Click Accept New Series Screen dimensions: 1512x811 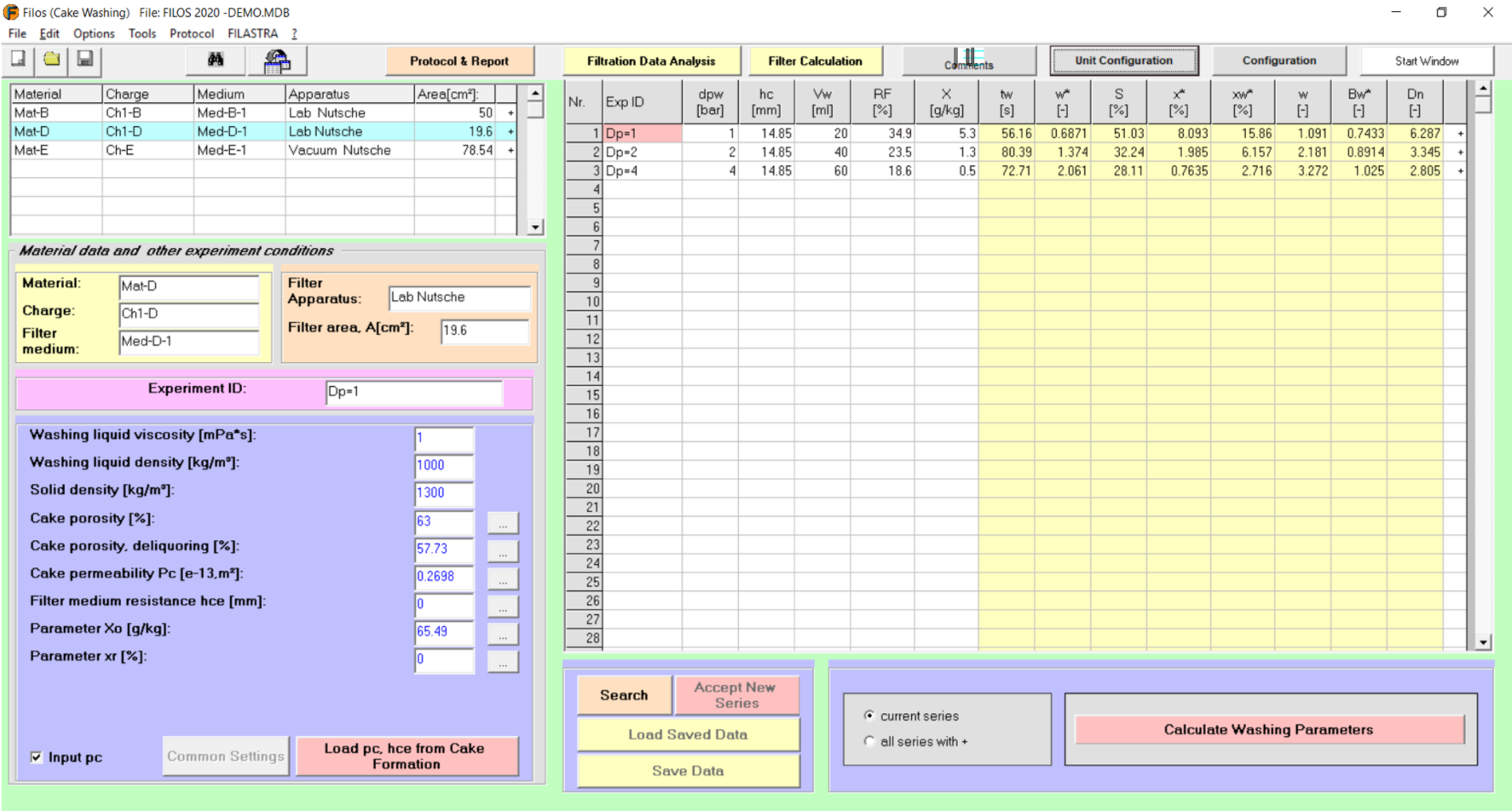736,695
